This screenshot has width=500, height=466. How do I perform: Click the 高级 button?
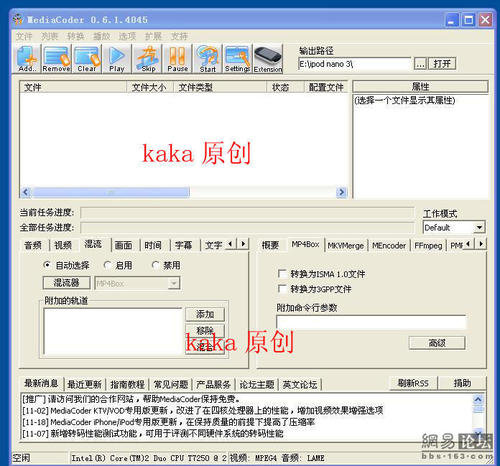[x=437, y=343]
